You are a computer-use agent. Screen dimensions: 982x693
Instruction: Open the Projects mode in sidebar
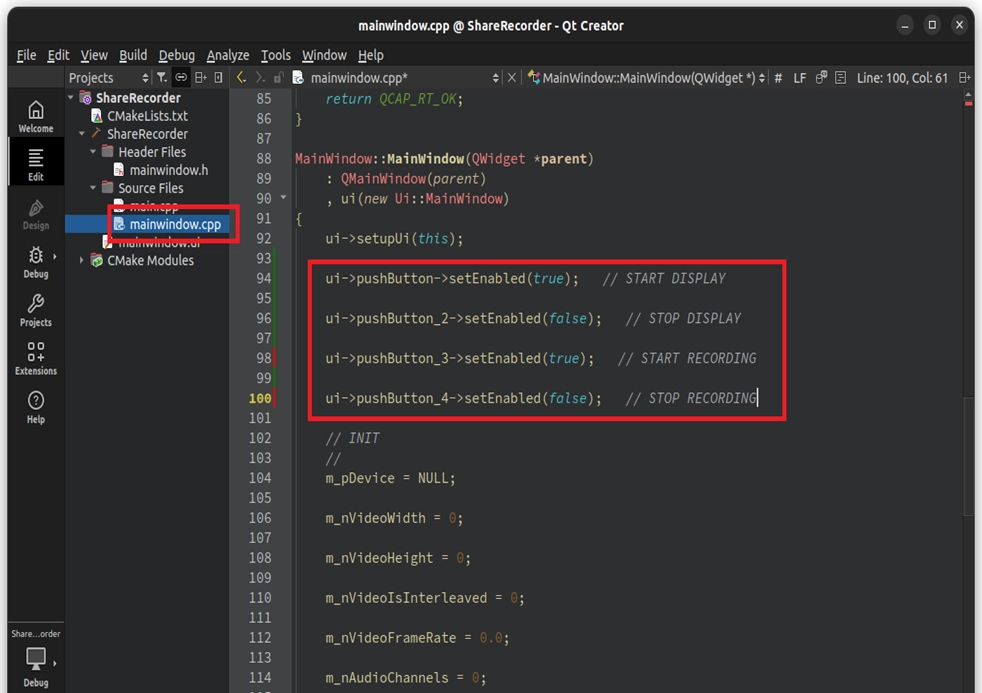tap(36, 311)
